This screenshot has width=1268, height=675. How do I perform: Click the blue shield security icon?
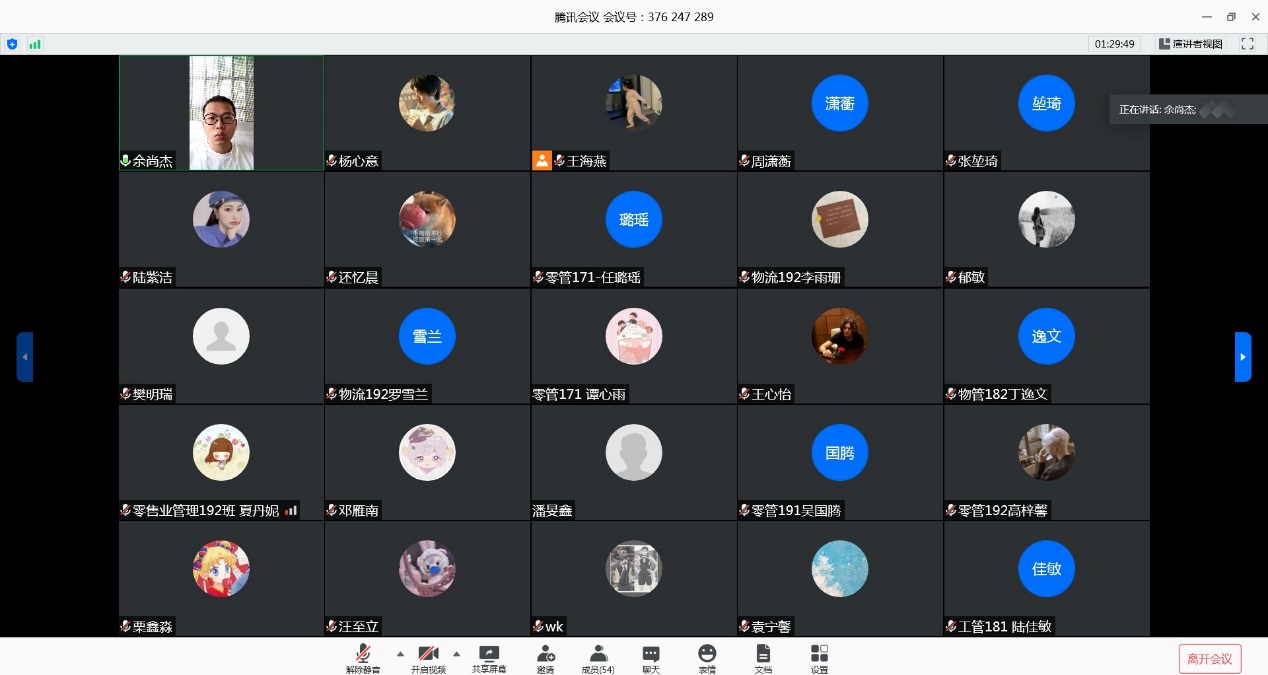[x=12, y=44]
